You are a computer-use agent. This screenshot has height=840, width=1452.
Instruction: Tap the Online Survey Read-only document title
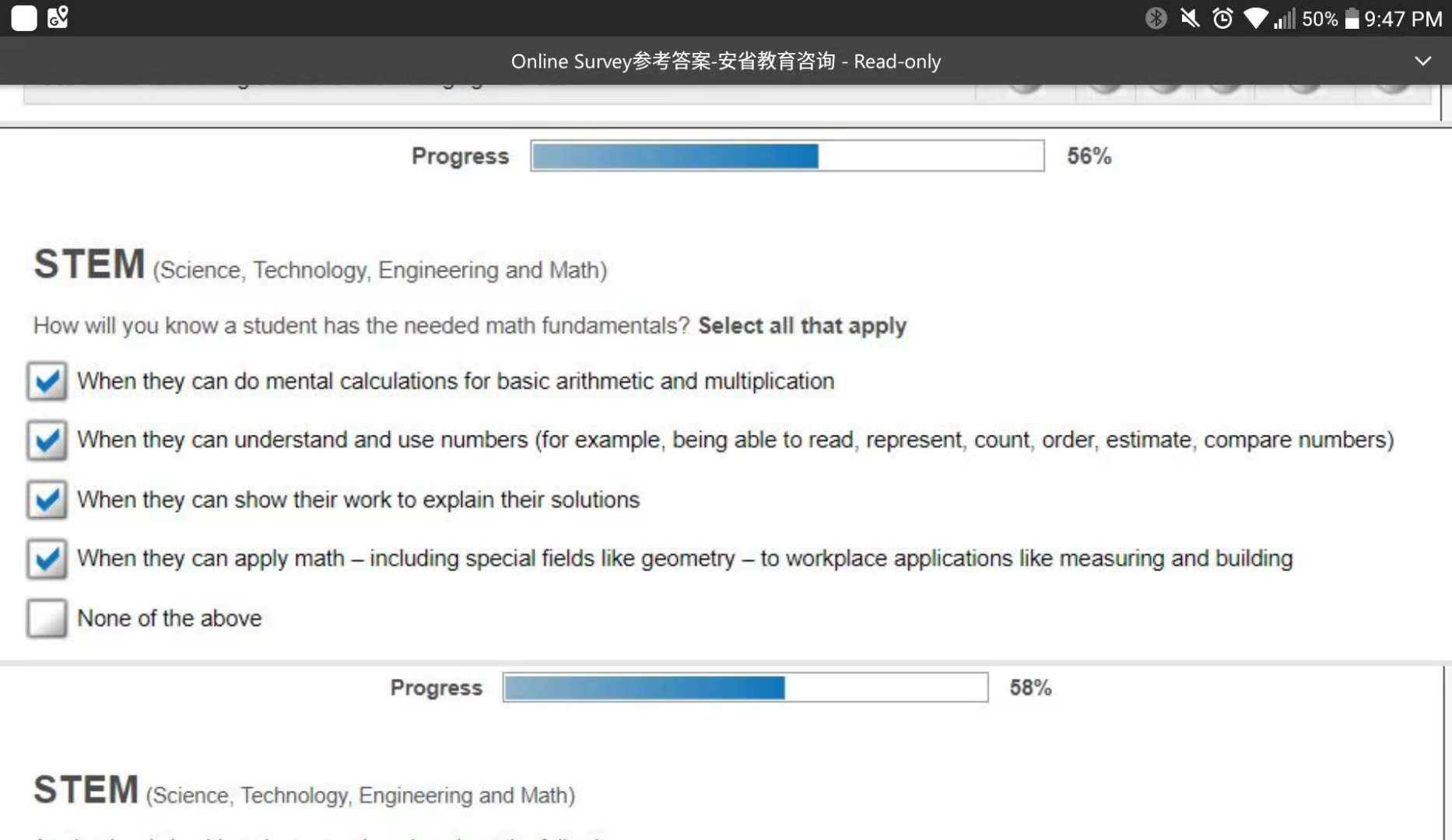tap(725, 61)
